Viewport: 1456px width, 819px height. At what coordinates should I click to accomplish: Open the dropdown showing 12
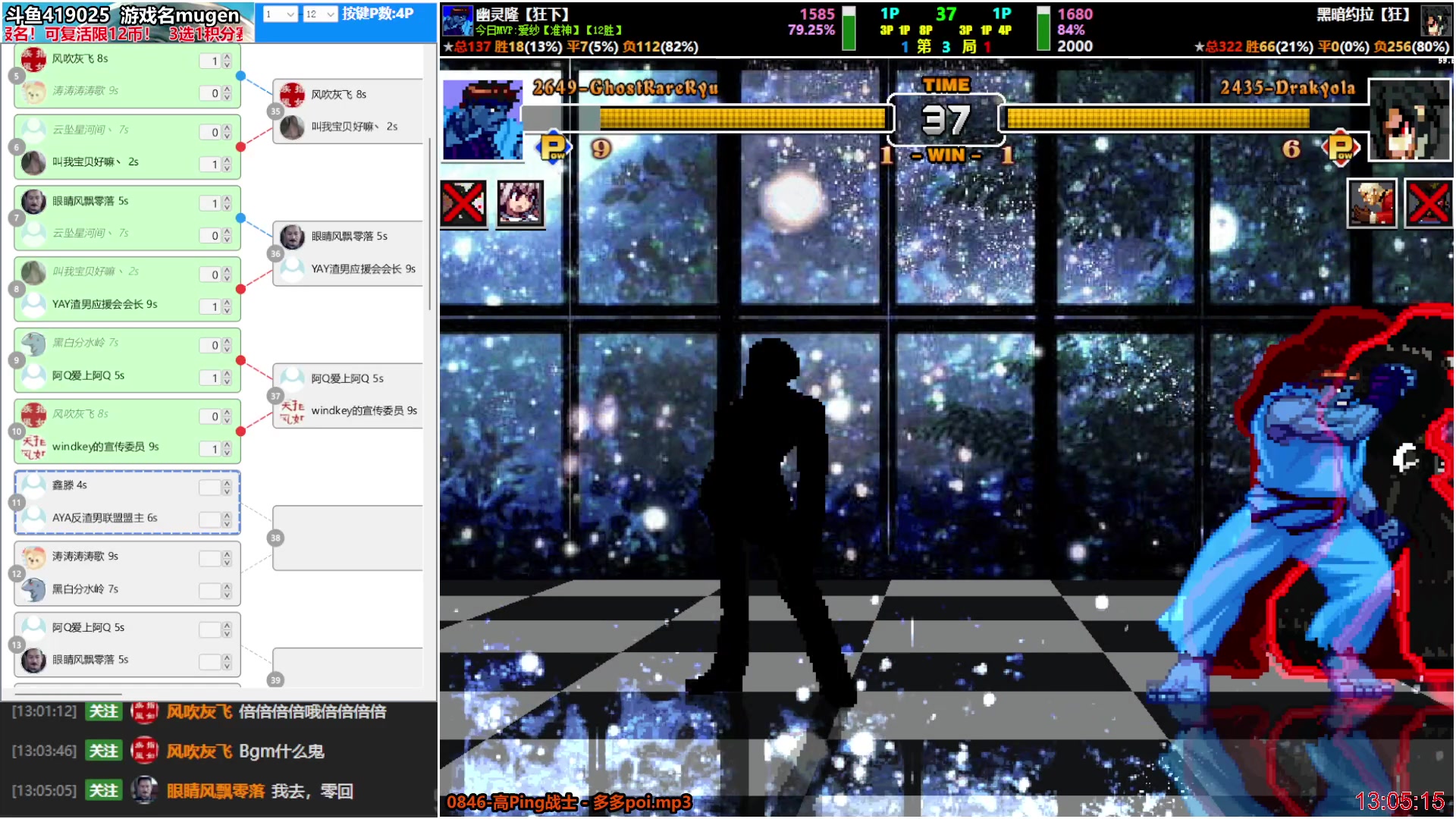(x=320, y=14)
